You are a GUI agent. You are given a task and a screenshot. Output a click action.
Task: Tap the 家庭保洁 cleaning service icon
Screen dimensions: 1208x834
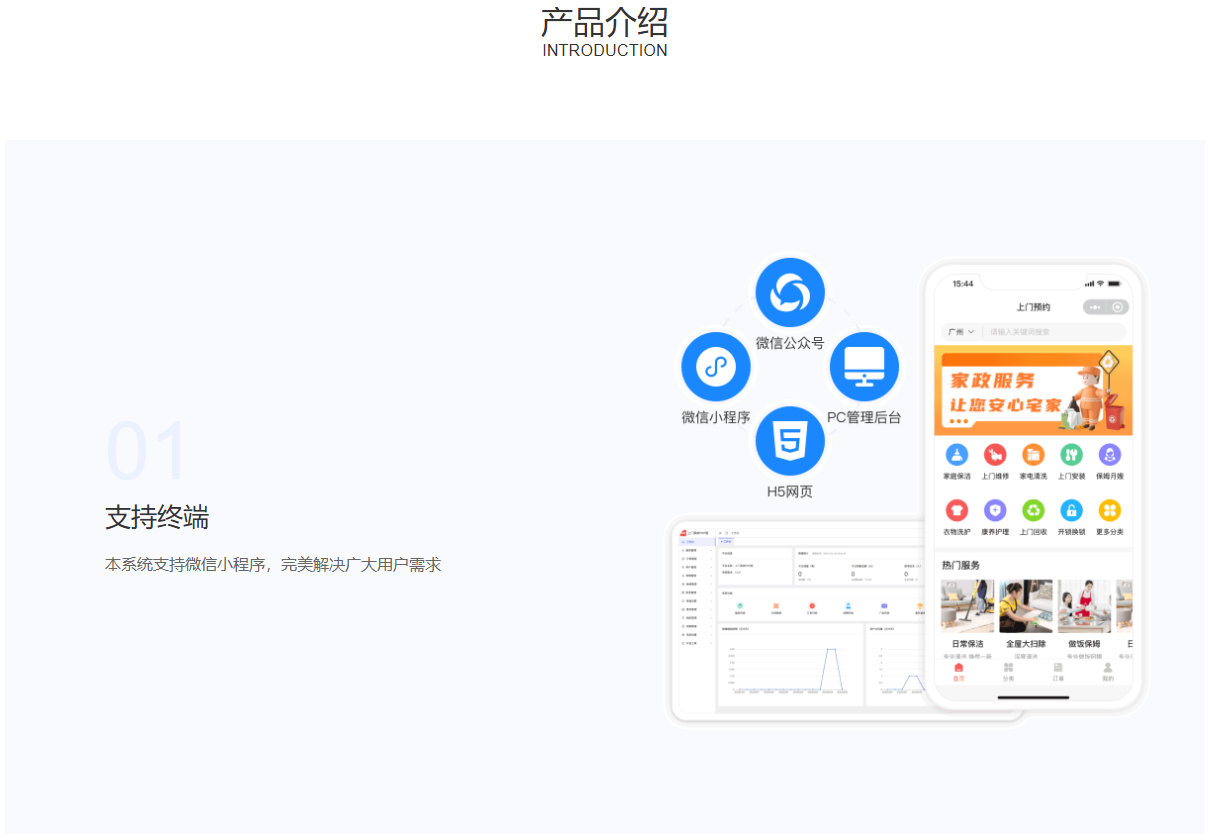(x=957, y=455)
